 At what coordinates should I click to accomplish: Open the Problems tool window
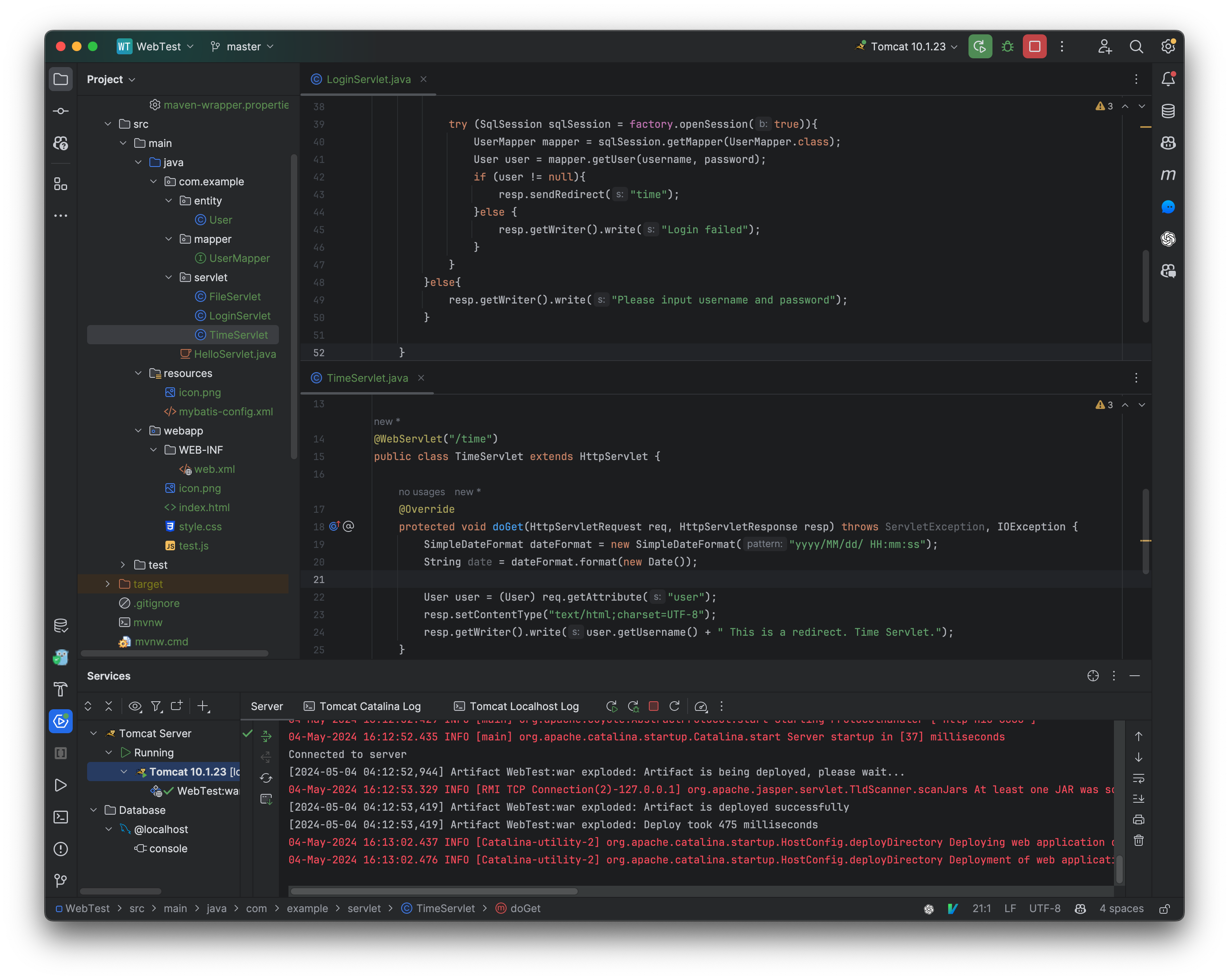pyautogui.click(x=60, y=849)
